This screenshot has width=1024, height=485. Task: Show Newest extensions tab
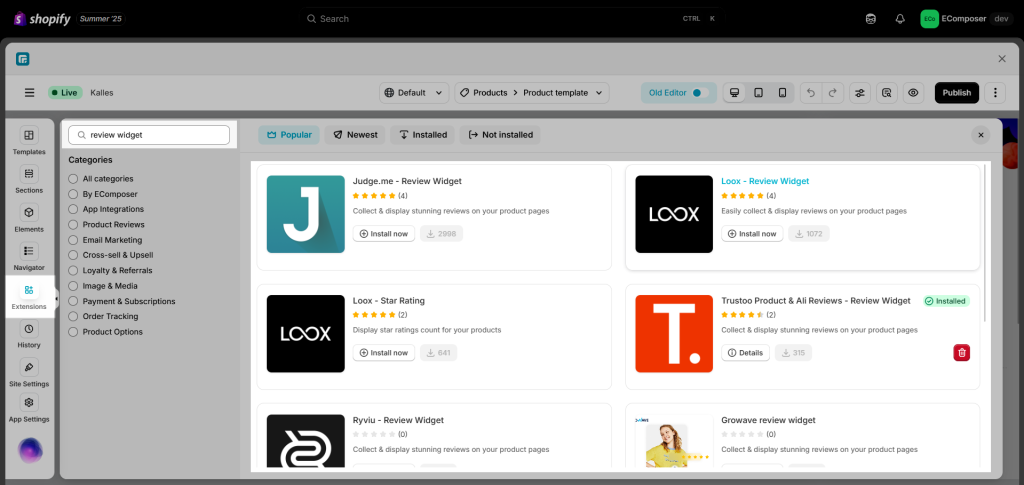point(355,135)
